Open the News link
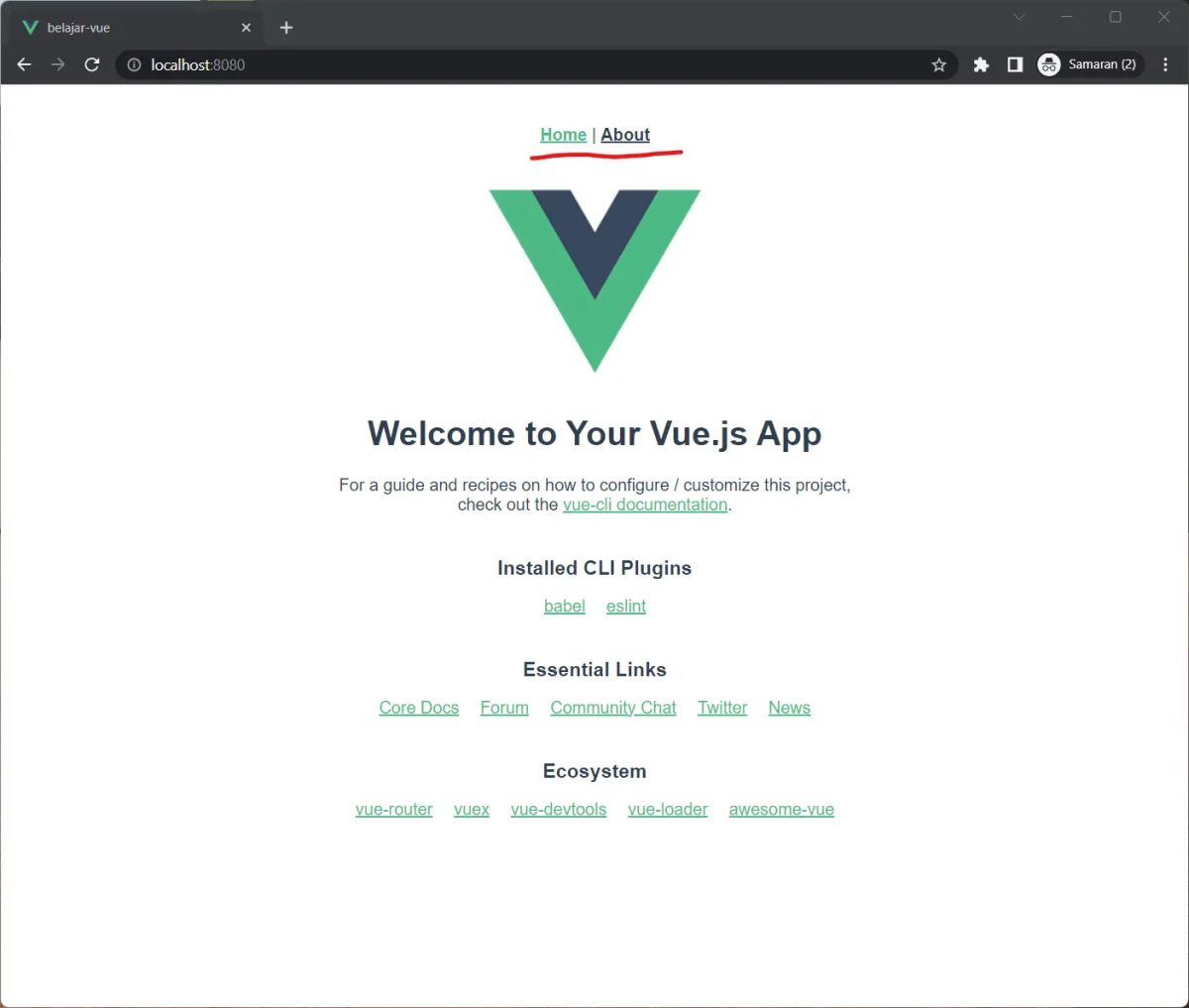 click(789, 708)
